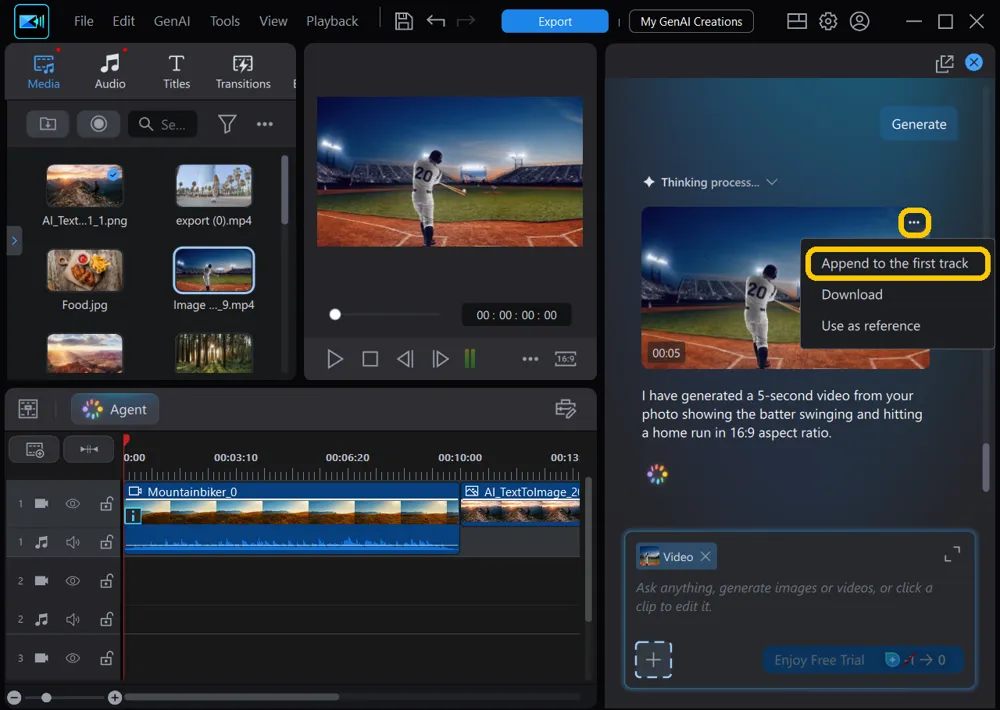The height and width of the screenshot is (710, 1000).
Task: Filter media library with funnel icon
Action: 227,124
